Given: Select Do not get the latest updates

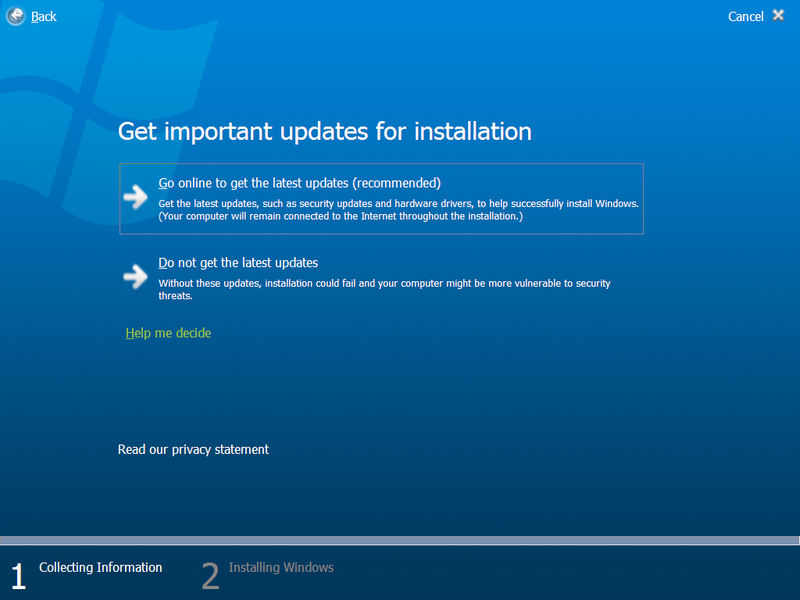Looking at the screenshot, I should 238,263.
